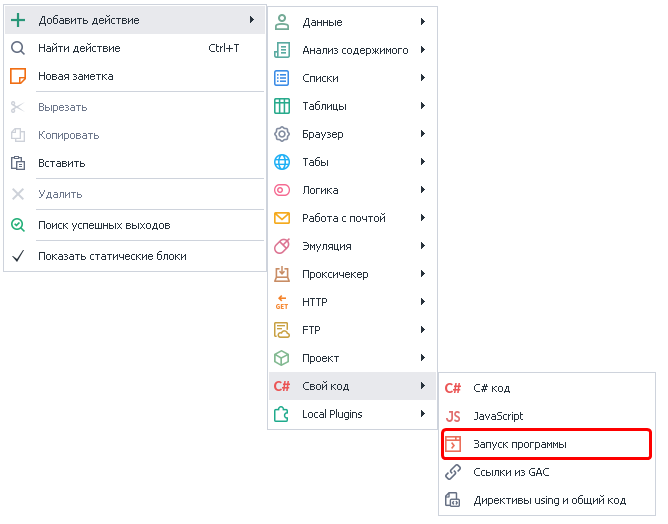Screen dimensions: 668x524
Task: Choose Директивы using и общий код
Action: (549, 500)
